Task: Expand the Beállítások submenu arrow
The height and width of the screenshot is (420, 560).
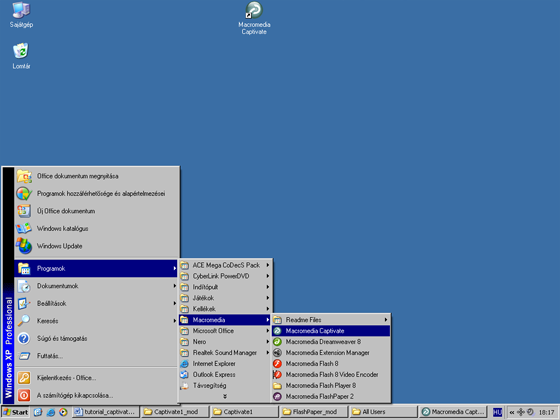Action: 175,303
